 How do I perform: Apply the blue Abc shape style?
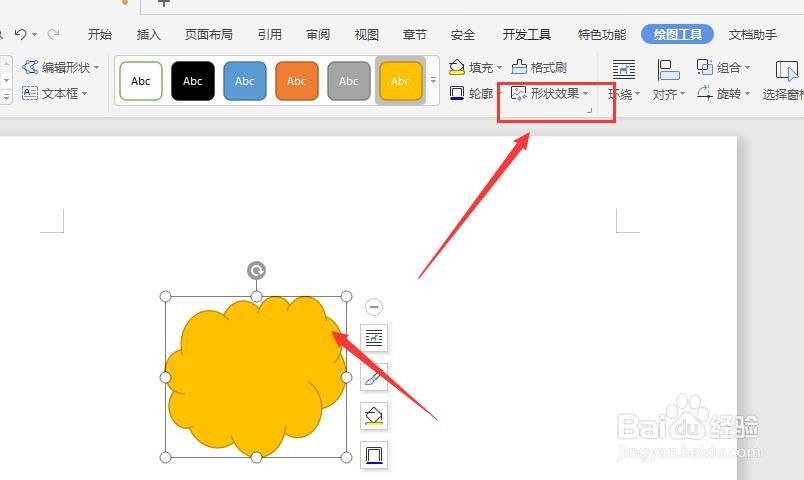(245, 81)
